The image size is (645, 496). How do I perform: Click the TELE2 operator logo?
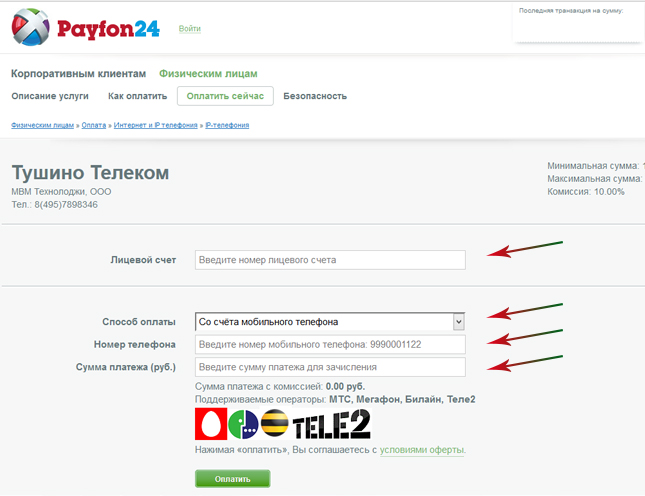[x=332, y=424]
